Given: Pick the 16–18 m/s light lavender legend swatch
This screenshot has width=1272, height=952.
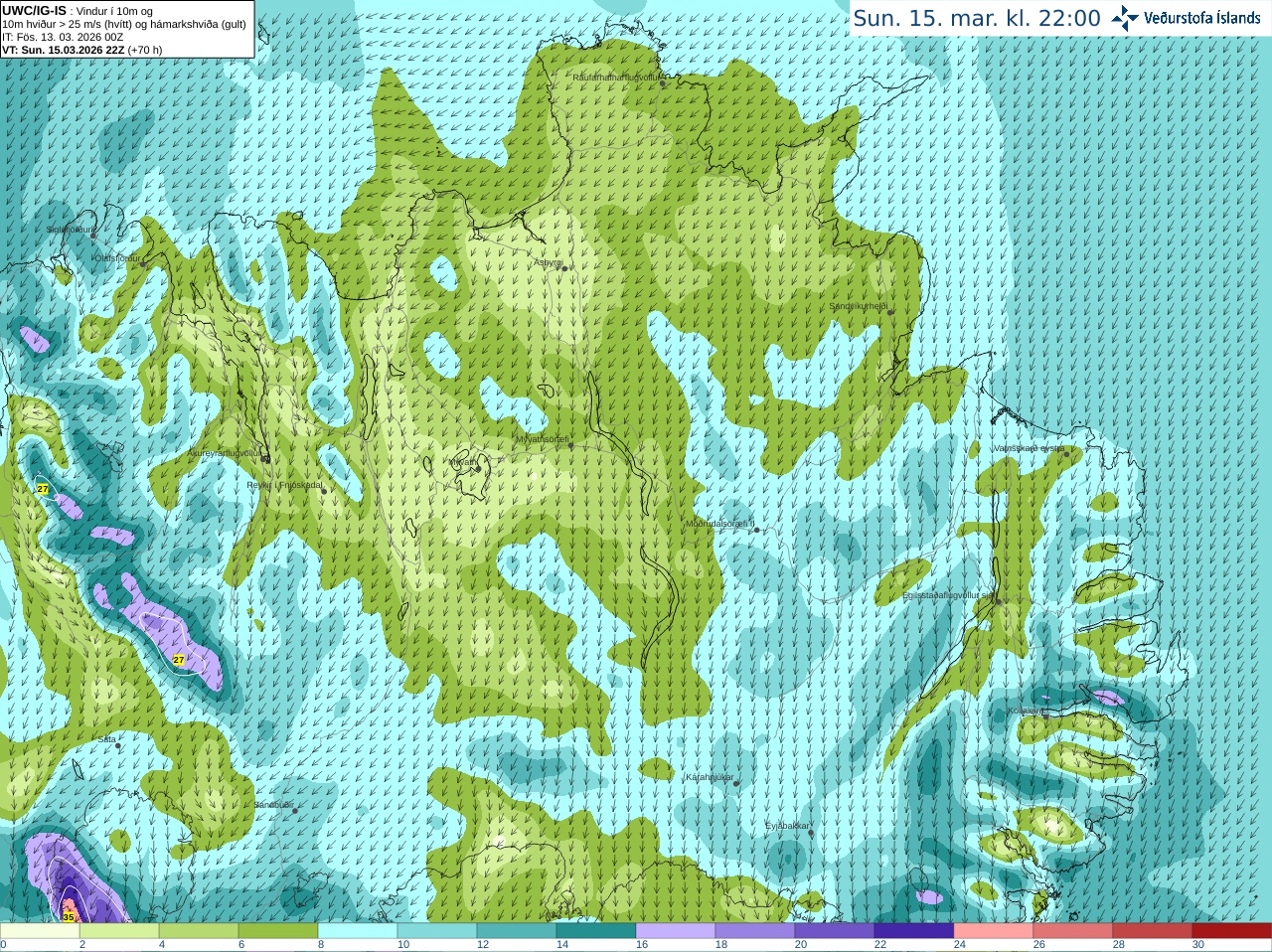Looking at the screenshot, I should coord(676,931).
